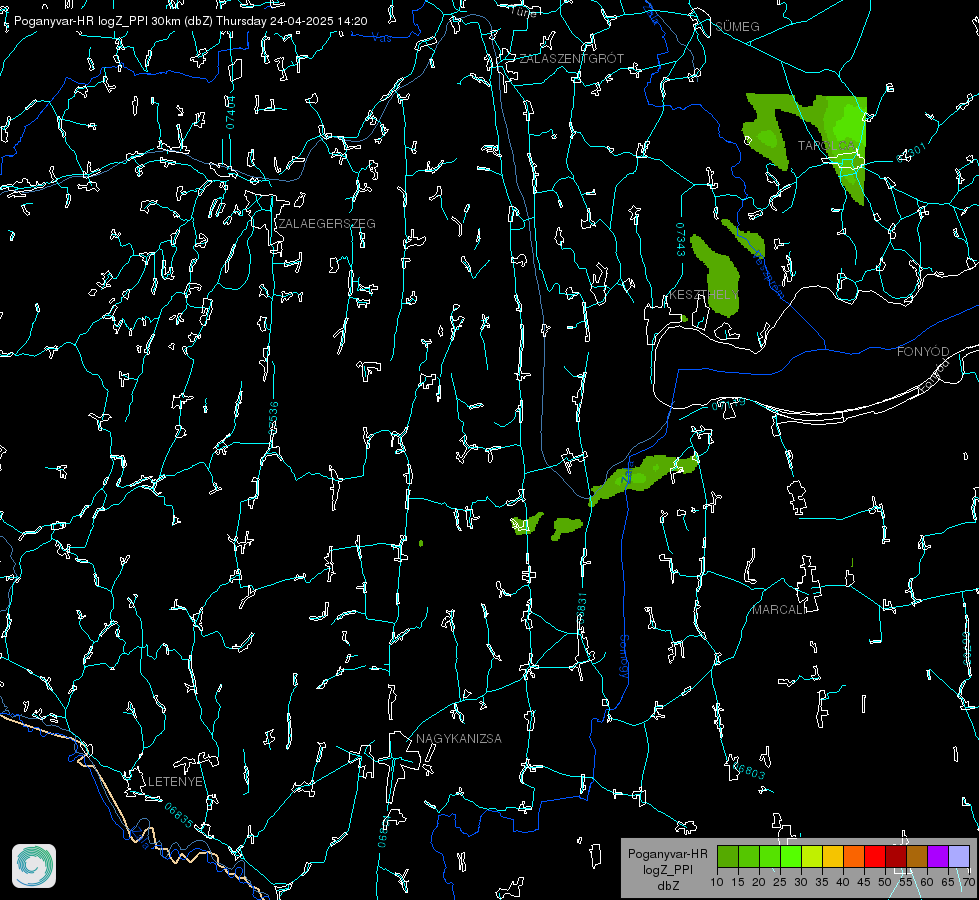The width and height of the screenshot is (979, 900).
Task: Click the road number 06831 label
Action: pyautogui.click(x=582, y=610)
